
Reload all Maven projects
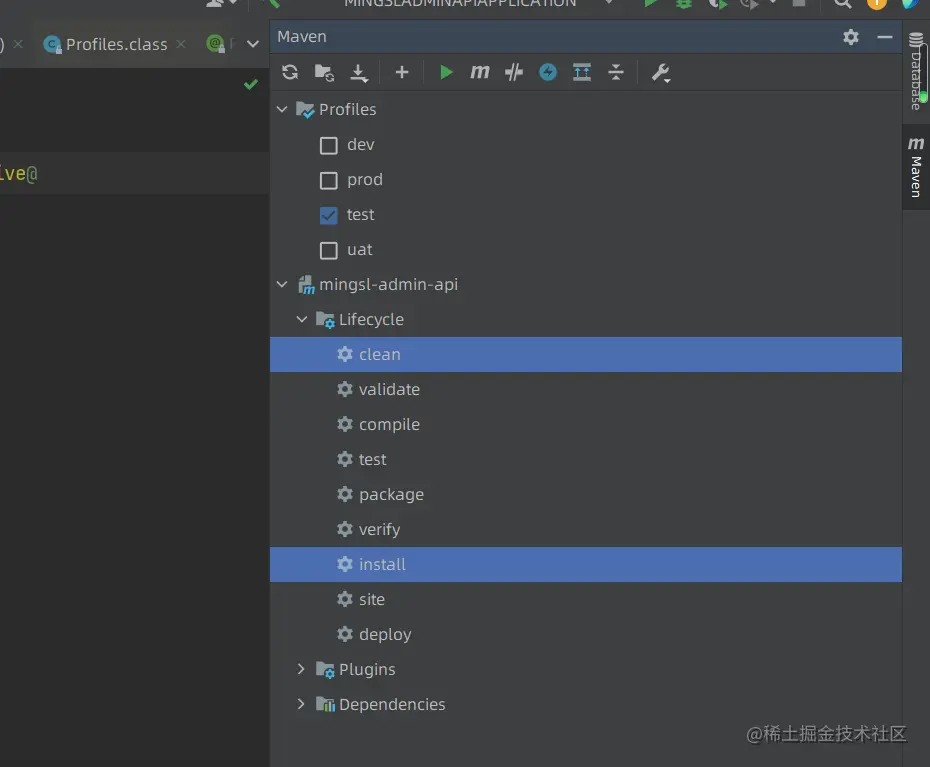[290, 72]
